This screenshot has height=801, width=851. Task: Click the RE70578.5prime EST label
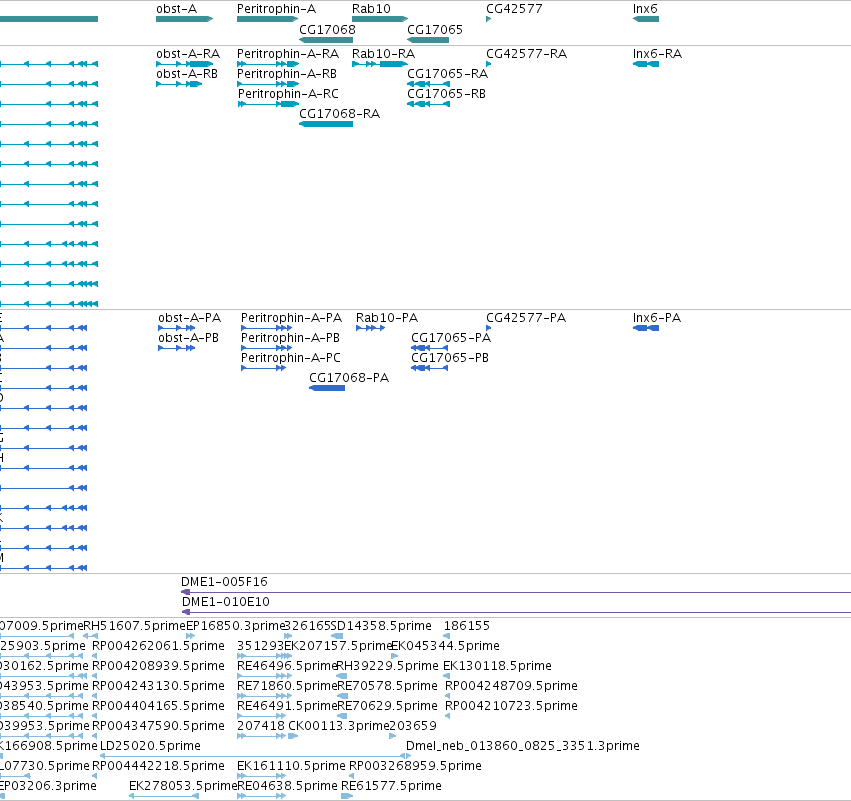click(x=388, y=686)
